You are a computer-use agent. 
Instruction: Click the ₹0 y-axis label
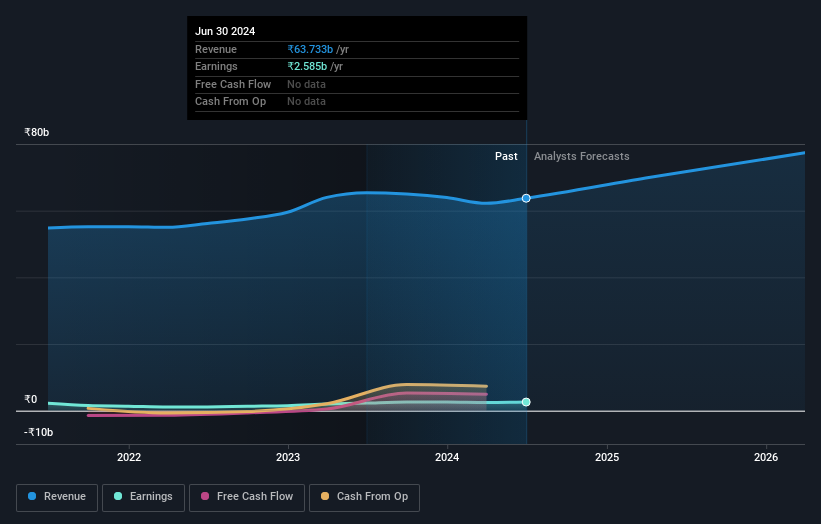coord(31,399)
